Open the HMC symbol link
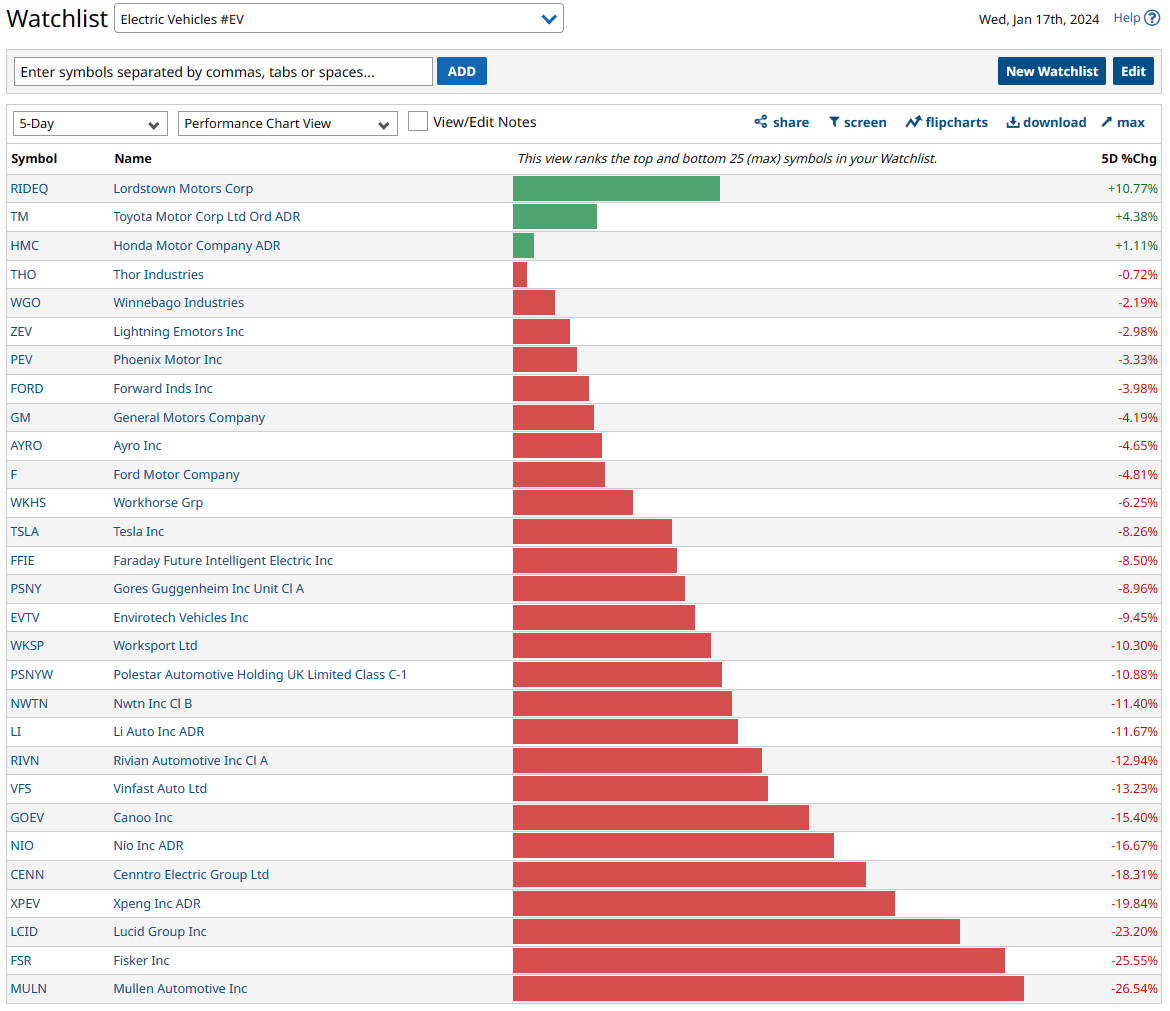 tap(25, 245)
